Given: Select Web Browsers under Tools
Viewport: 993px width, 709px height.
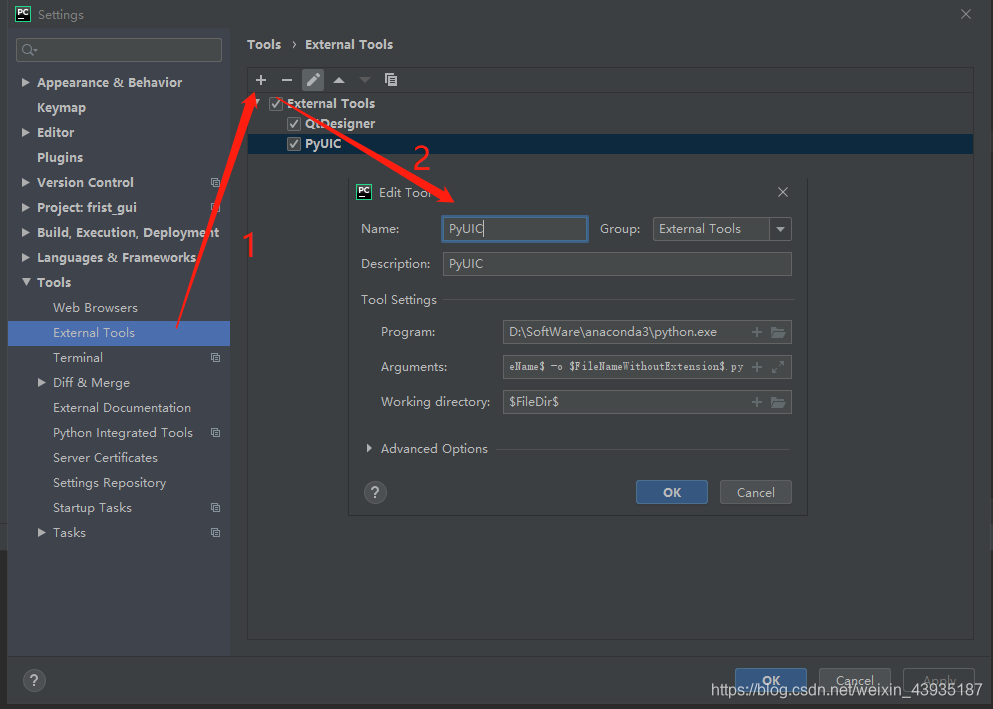Looking at the screenshot, I should [96, 308].
